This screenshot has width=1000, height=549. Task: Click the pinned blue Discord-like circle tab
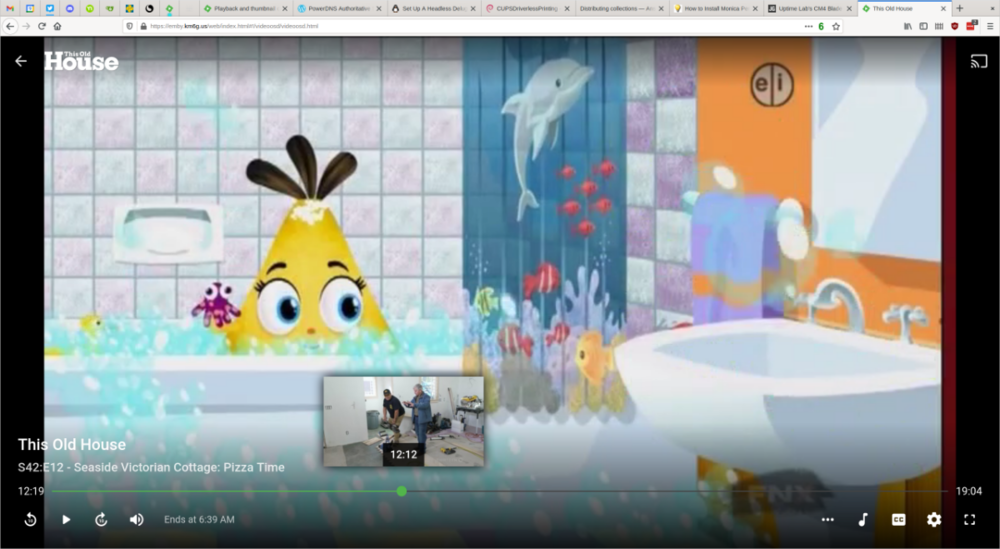tap(70, 9)
